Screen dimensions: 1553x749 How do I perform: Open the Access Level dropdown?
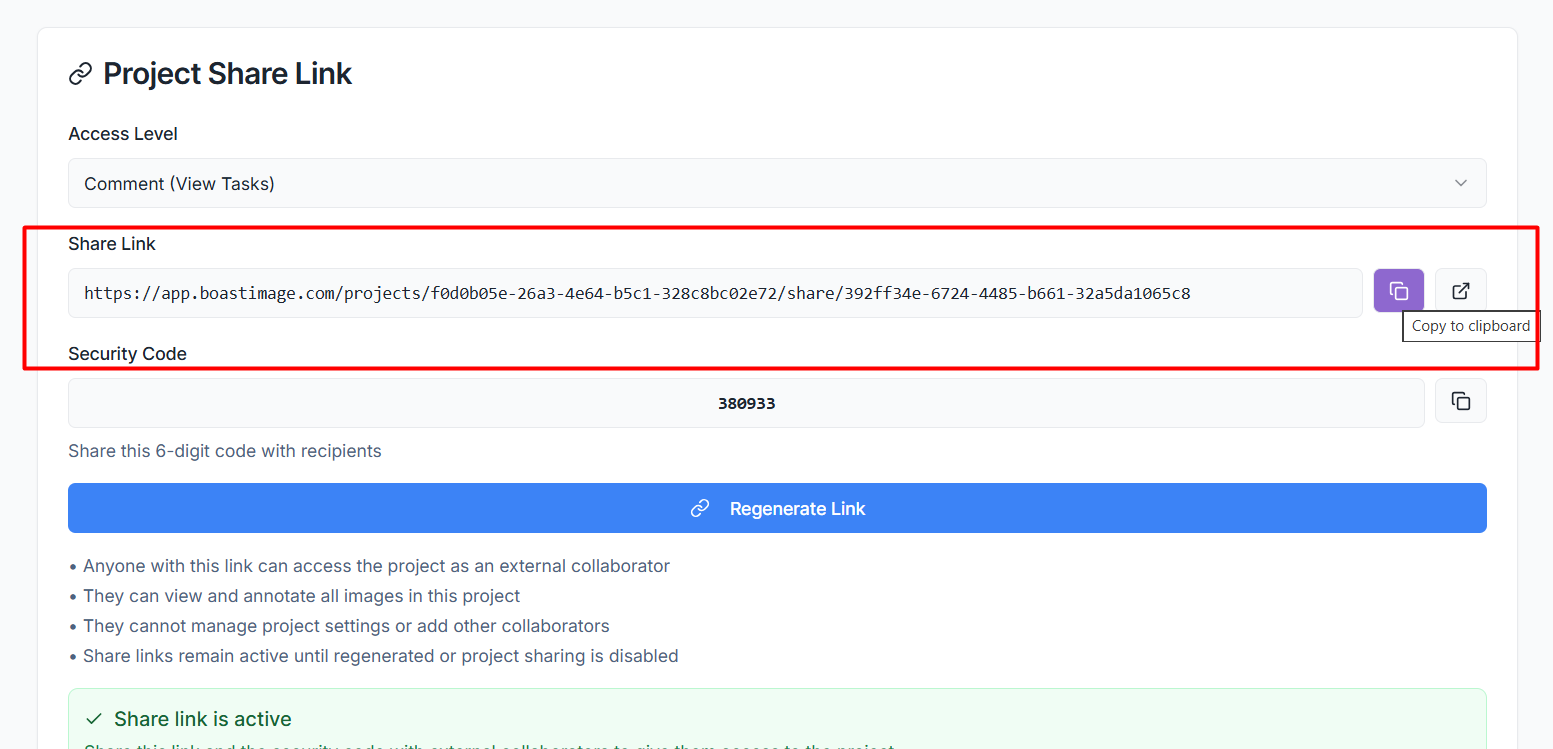pyautogui.click(x=776, y=184)
